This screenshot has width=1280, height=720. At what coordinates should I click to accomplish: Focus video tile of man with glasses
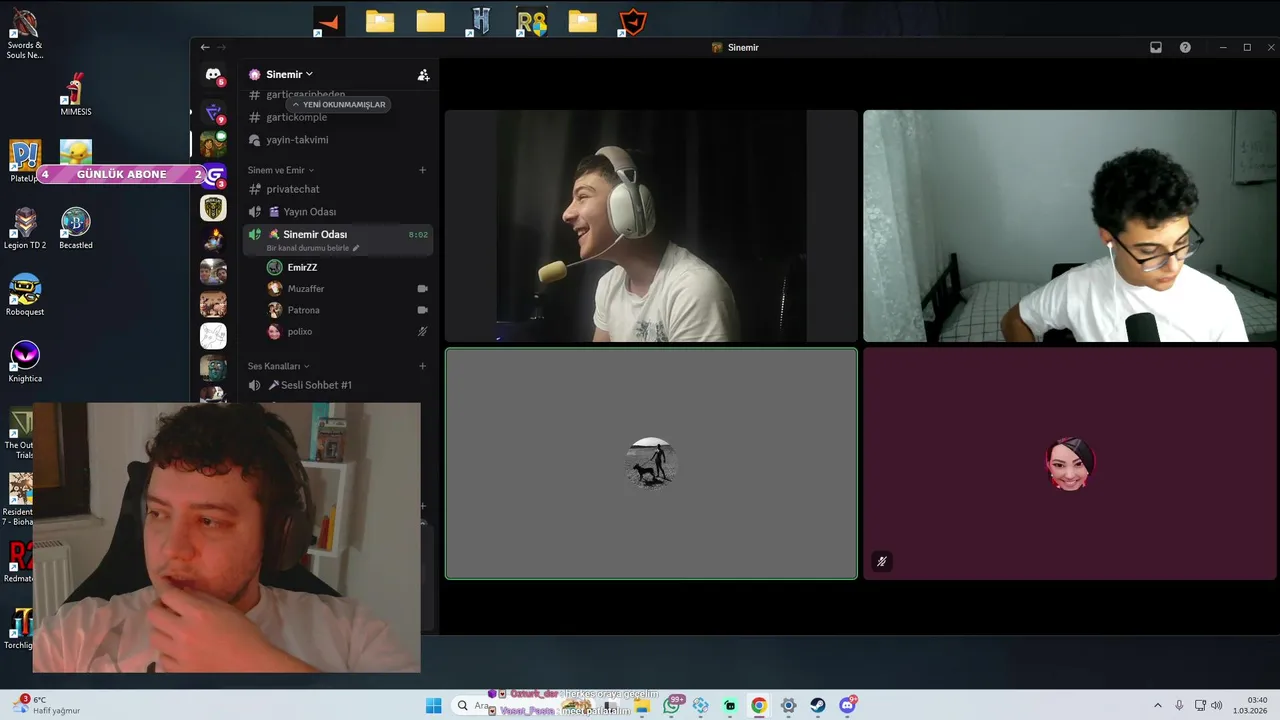1070,226
